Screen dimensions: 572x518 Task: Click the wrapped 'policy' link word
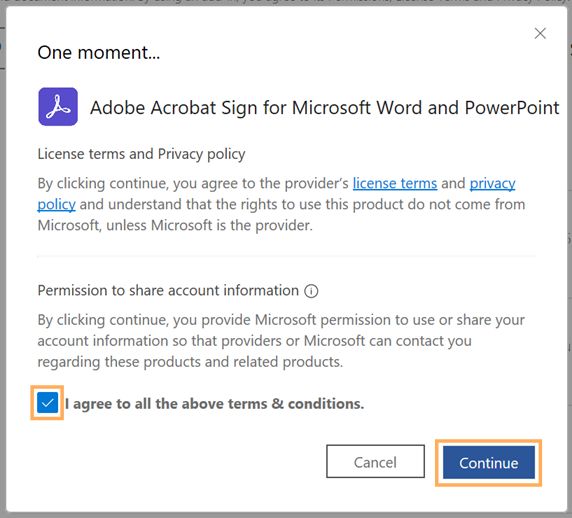tap(57, 205)
